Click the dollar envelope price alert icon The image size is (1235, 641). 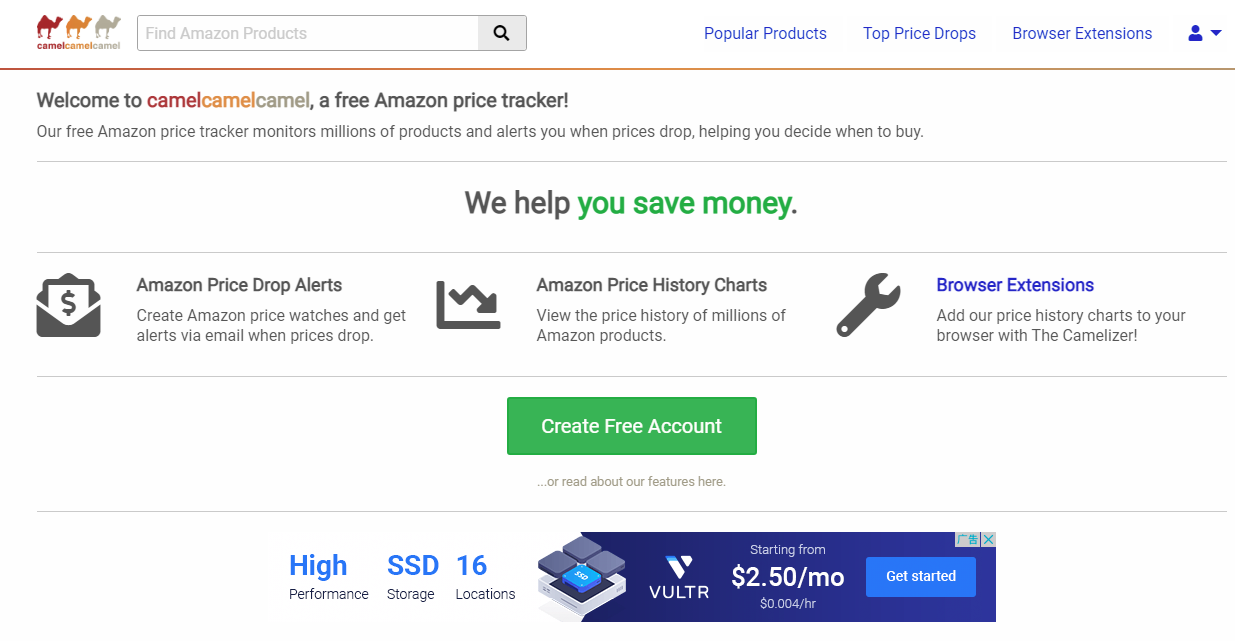(x=68, y=305)
